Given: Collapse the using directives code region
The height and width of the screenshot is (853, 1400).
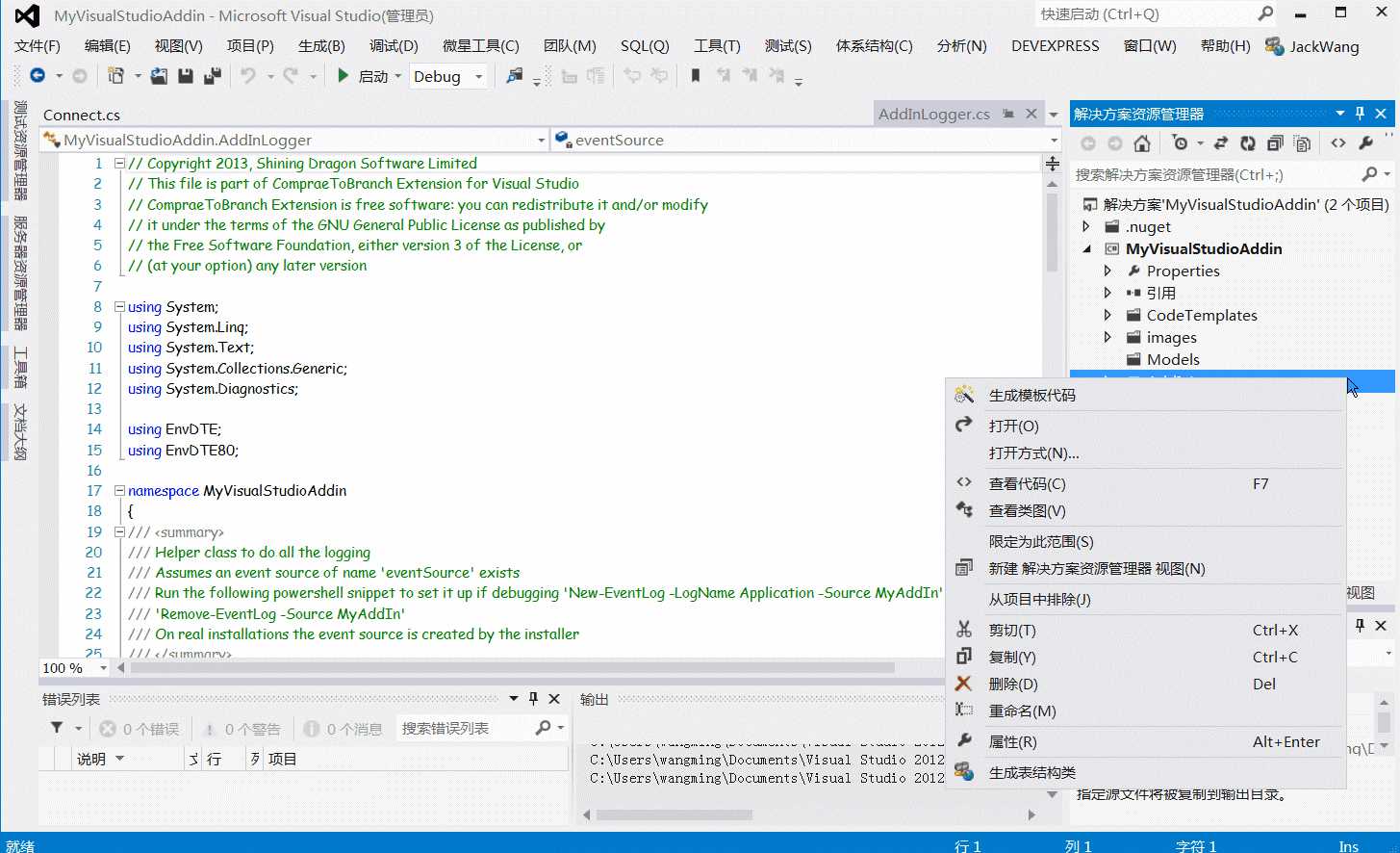Looking at the screenshot, I should point(119,306).
